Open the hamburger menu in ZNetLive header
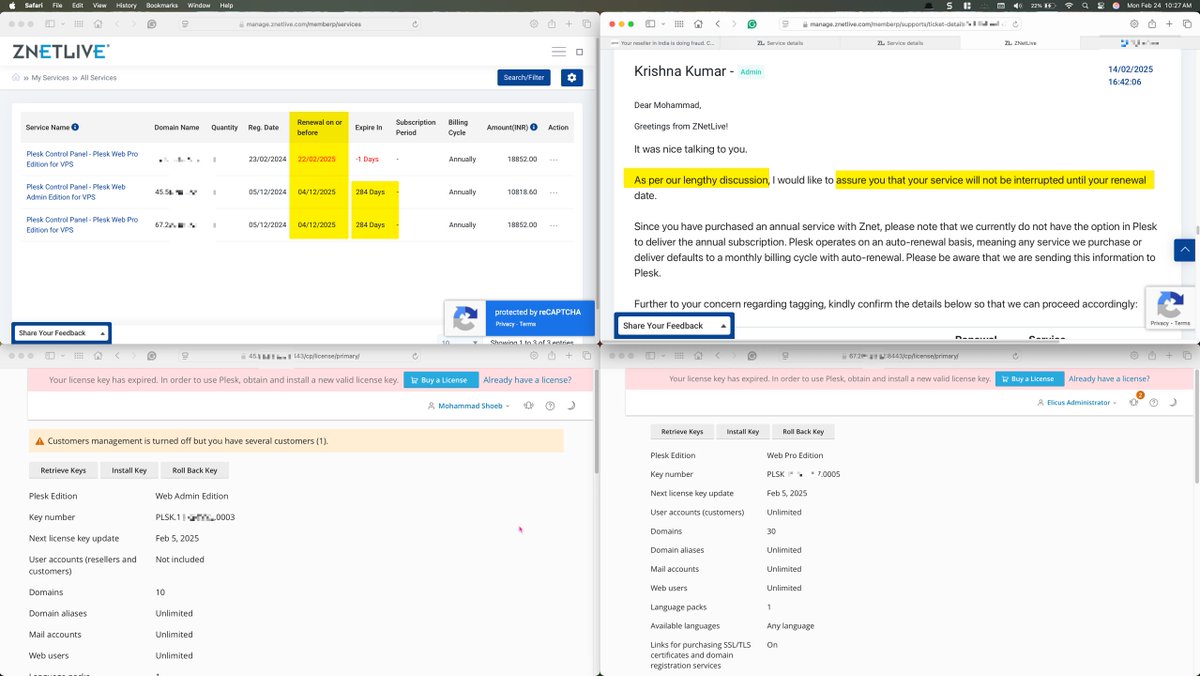Viewport: 1200px width, 676px height. click(559, 51)
